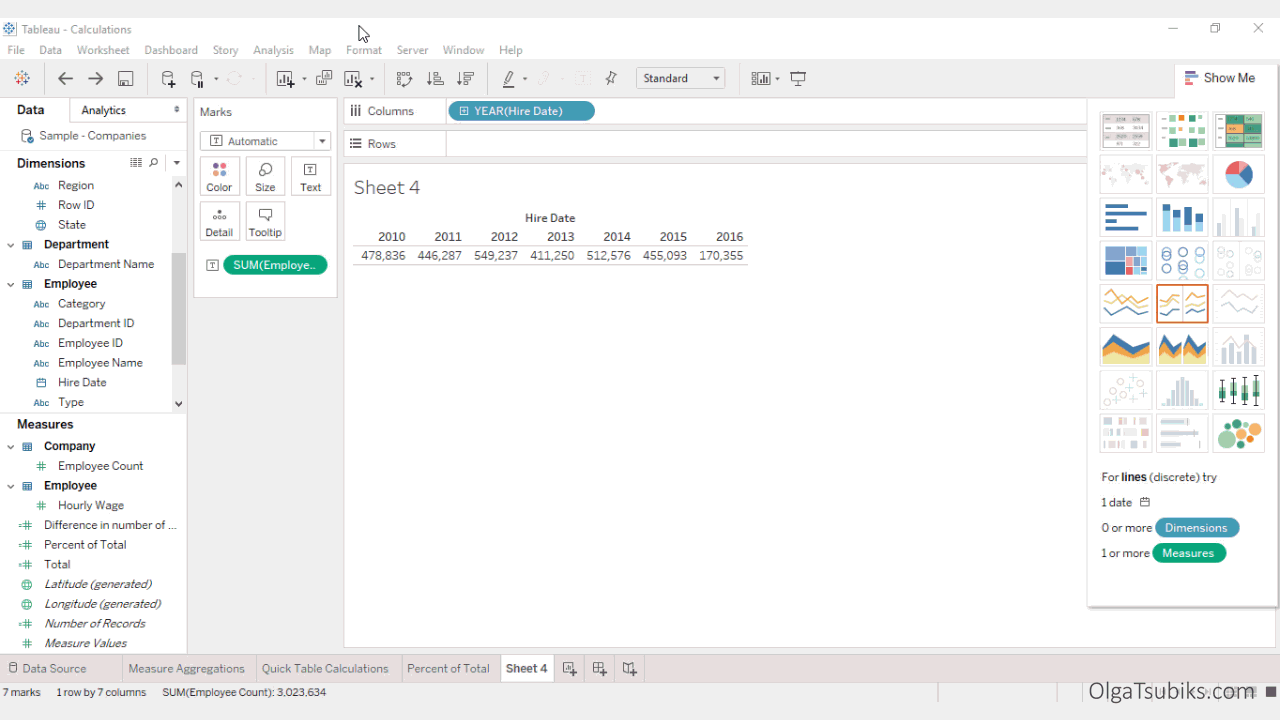Screen dimensions: 1280x720
Task: Open the new worksheet dropdown arrow
Action: pos(304,79)
